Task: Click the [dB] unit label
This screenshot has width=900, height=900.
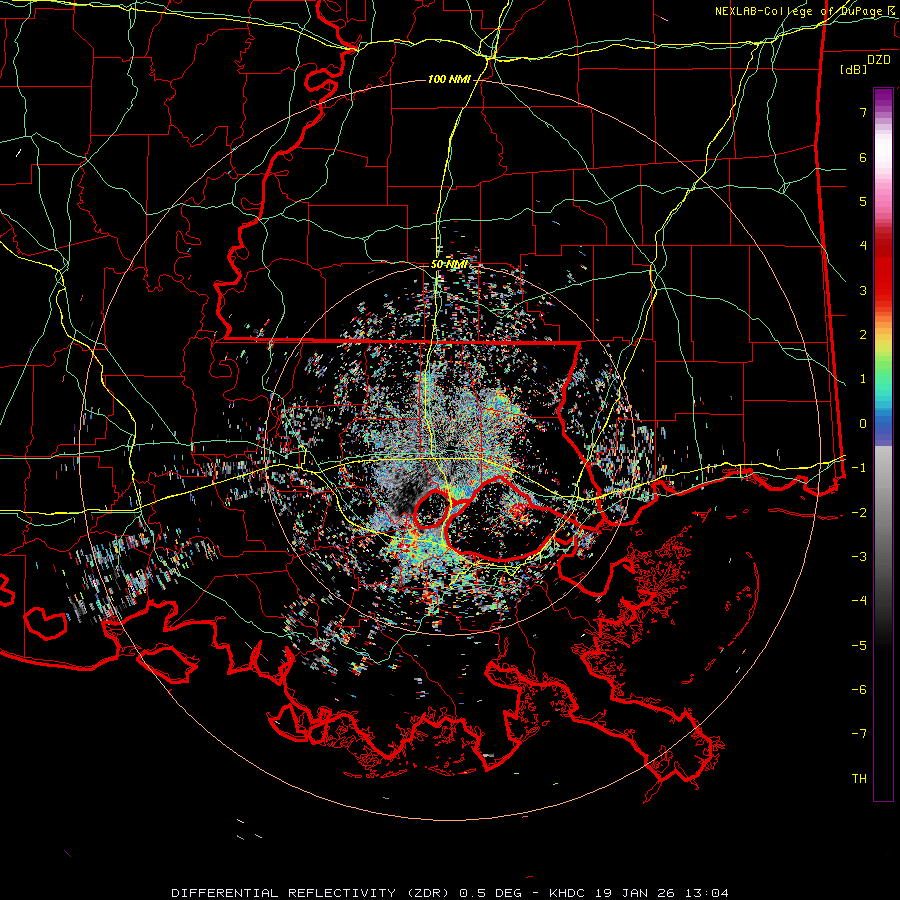Action: point(853,69)
